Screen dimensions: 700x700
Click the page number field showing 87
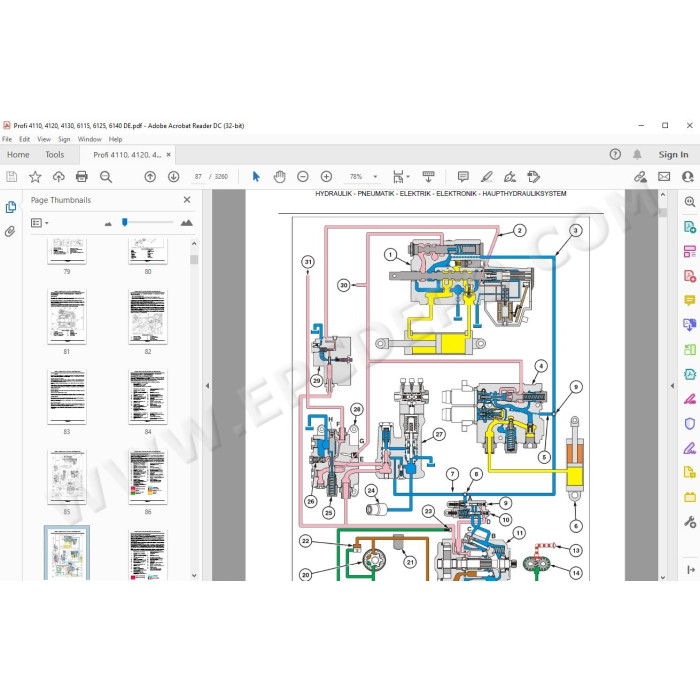[x=198, y=177]
